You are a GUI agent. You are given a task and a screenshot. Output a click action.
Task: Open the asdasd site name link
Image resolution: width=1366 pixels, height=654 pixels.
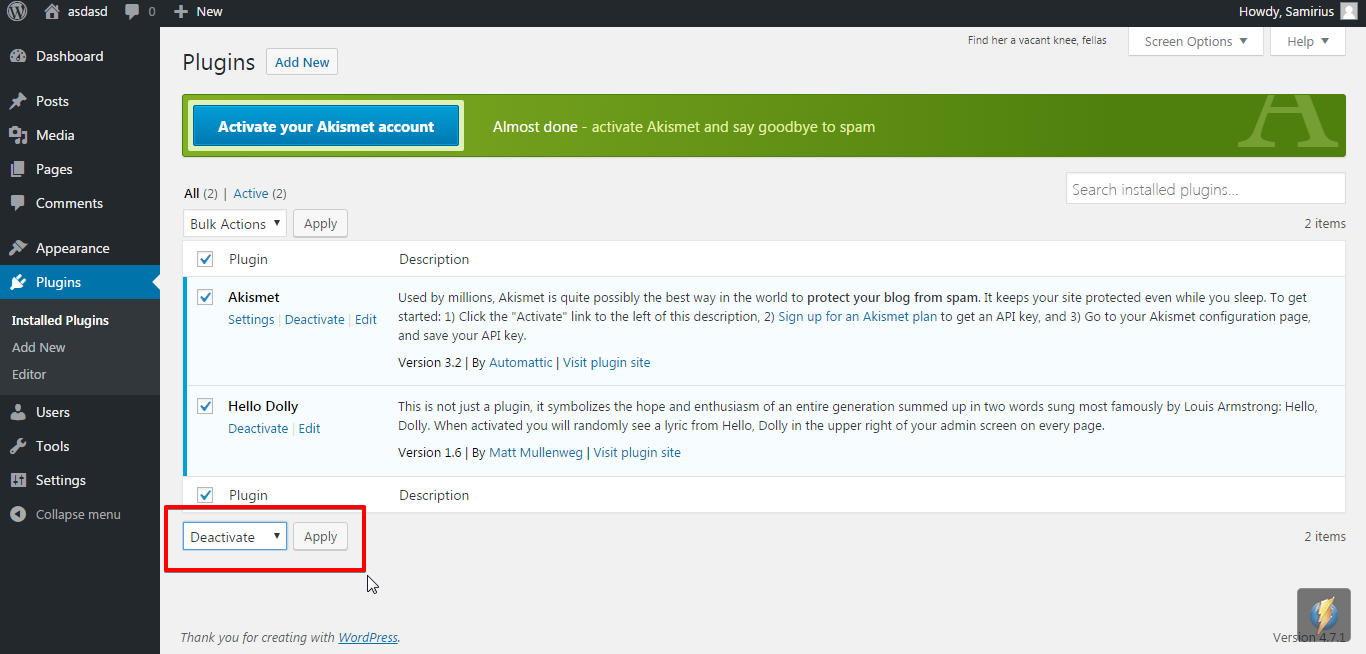click(x=90, y=12)
